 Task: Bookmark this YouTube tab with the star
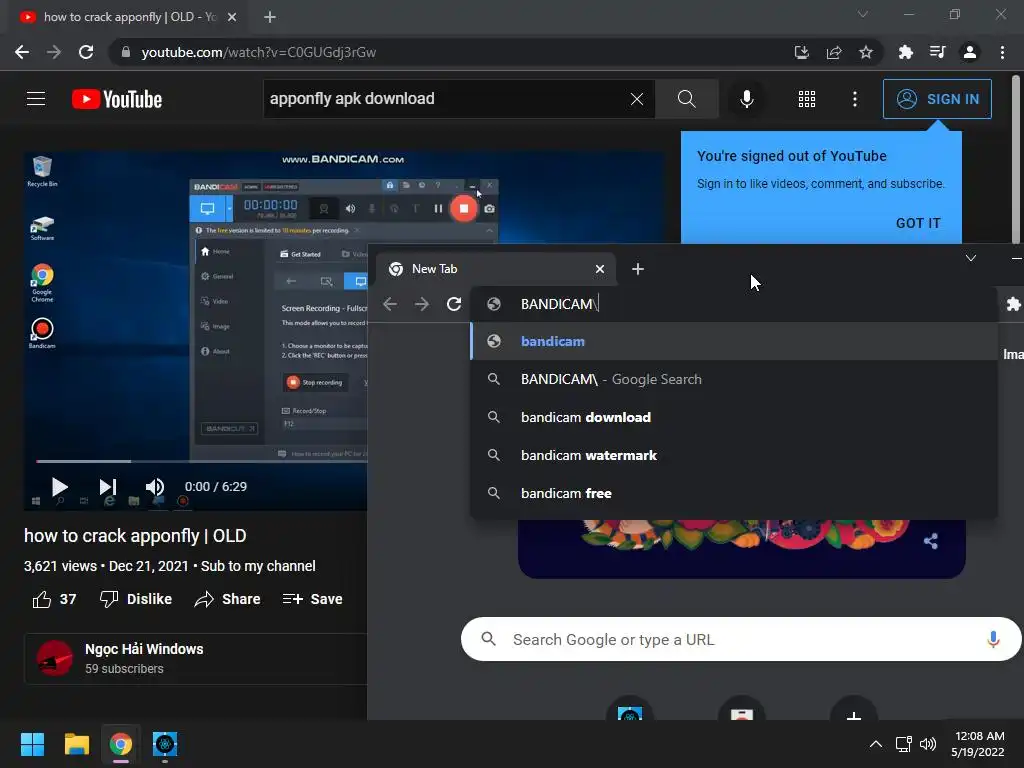866,52
